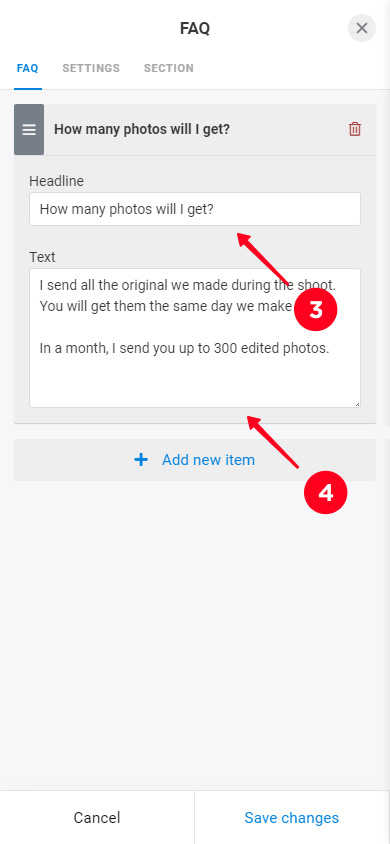Screen dimensions: 390x844
Task: Click red annotation circle number 3
Action: [x=316, y=310]
